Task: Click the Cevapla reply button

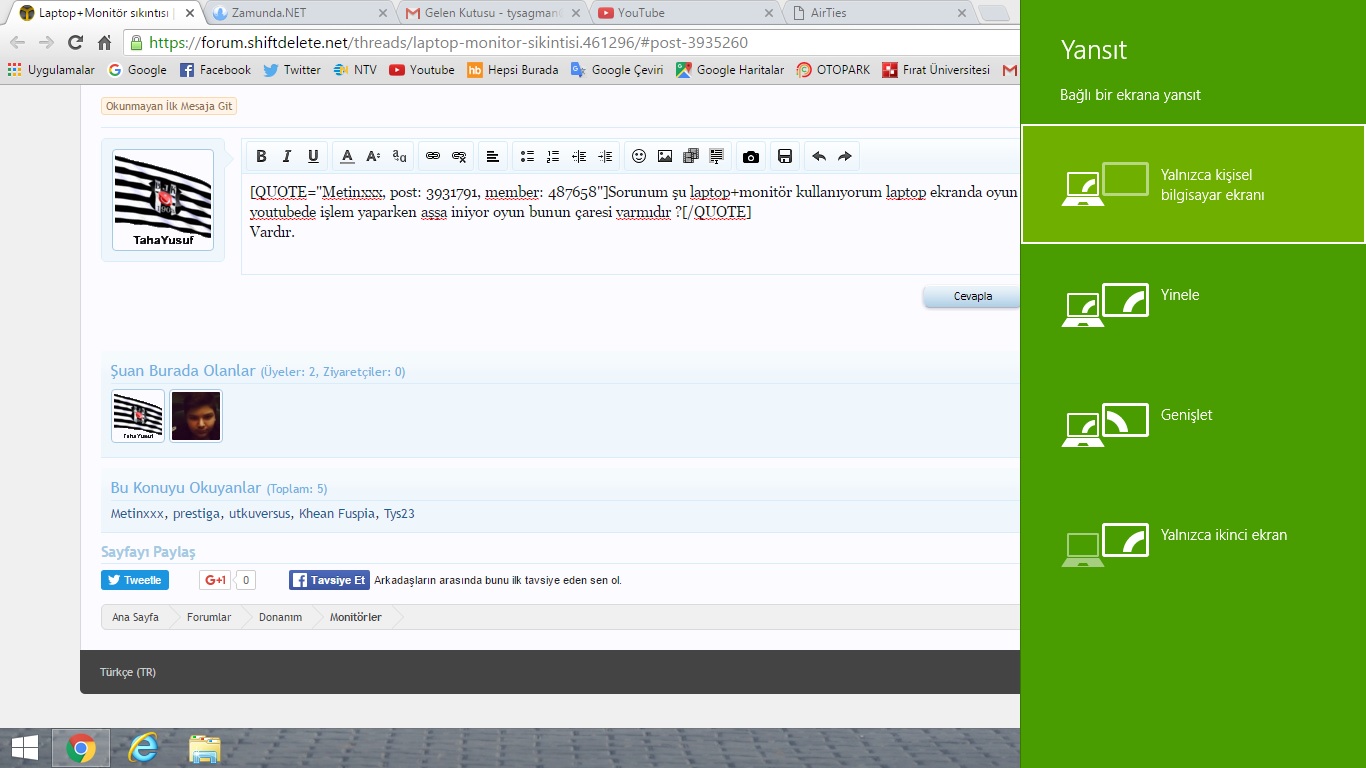Action: [x=972, y=296]
